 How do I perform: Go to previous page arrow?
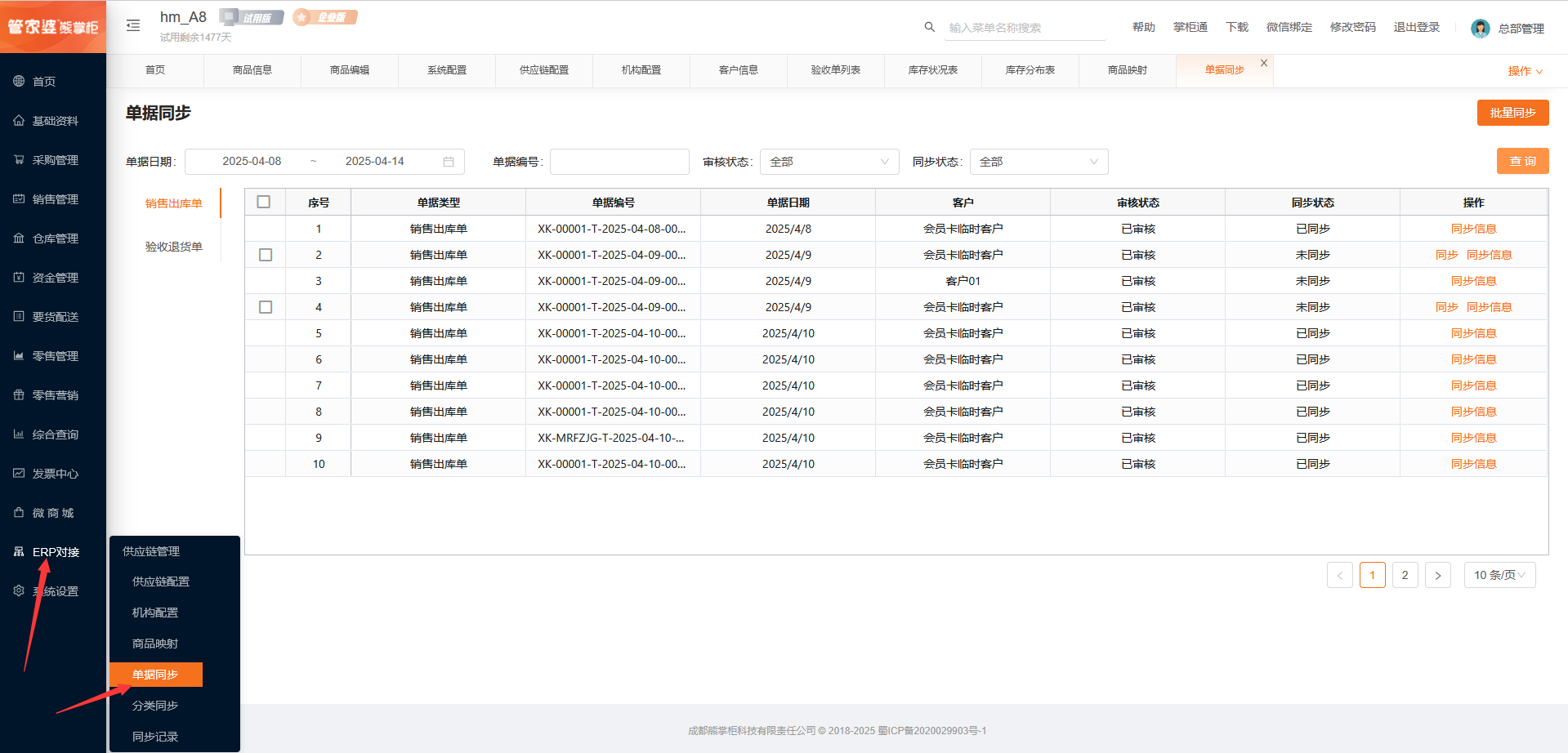tap(1340, 575)
